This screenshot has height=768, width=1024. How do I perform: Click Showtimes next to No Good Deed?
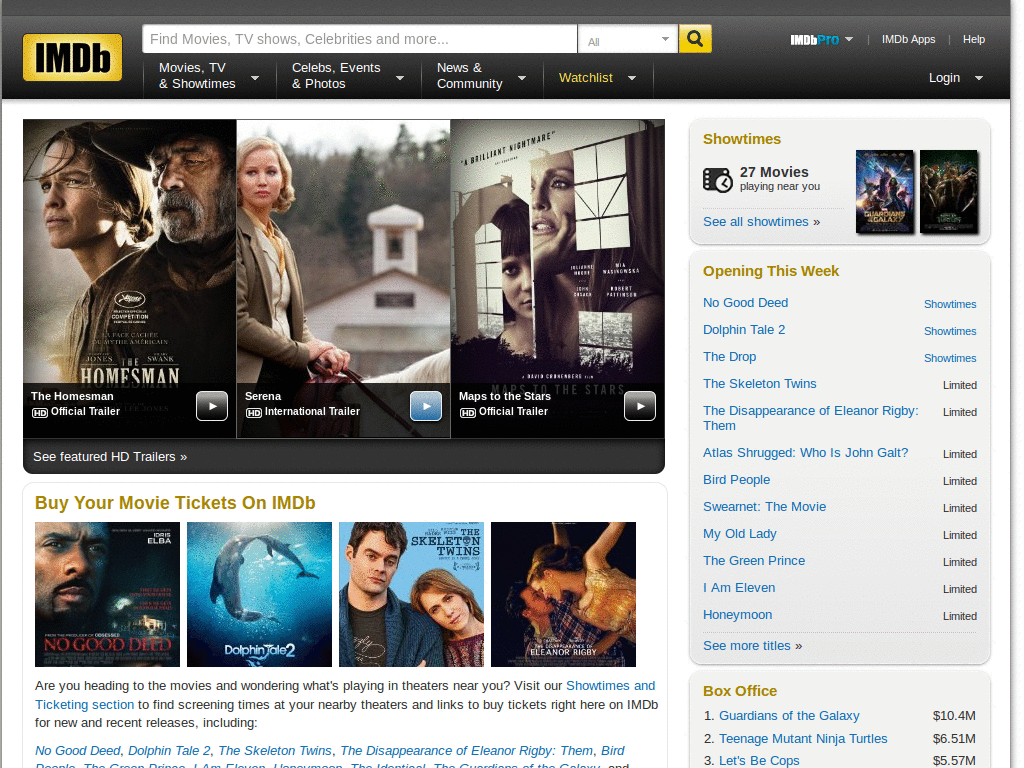pyautogui.click(x=950, y=304)
